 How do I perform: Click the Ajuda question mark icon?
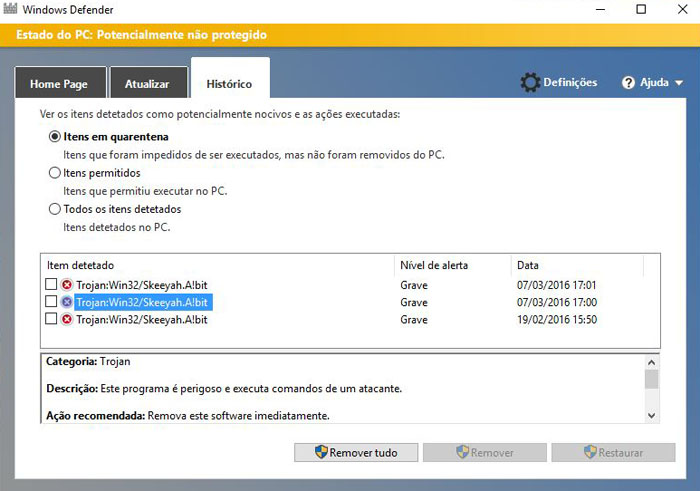[x=628, y=83]
